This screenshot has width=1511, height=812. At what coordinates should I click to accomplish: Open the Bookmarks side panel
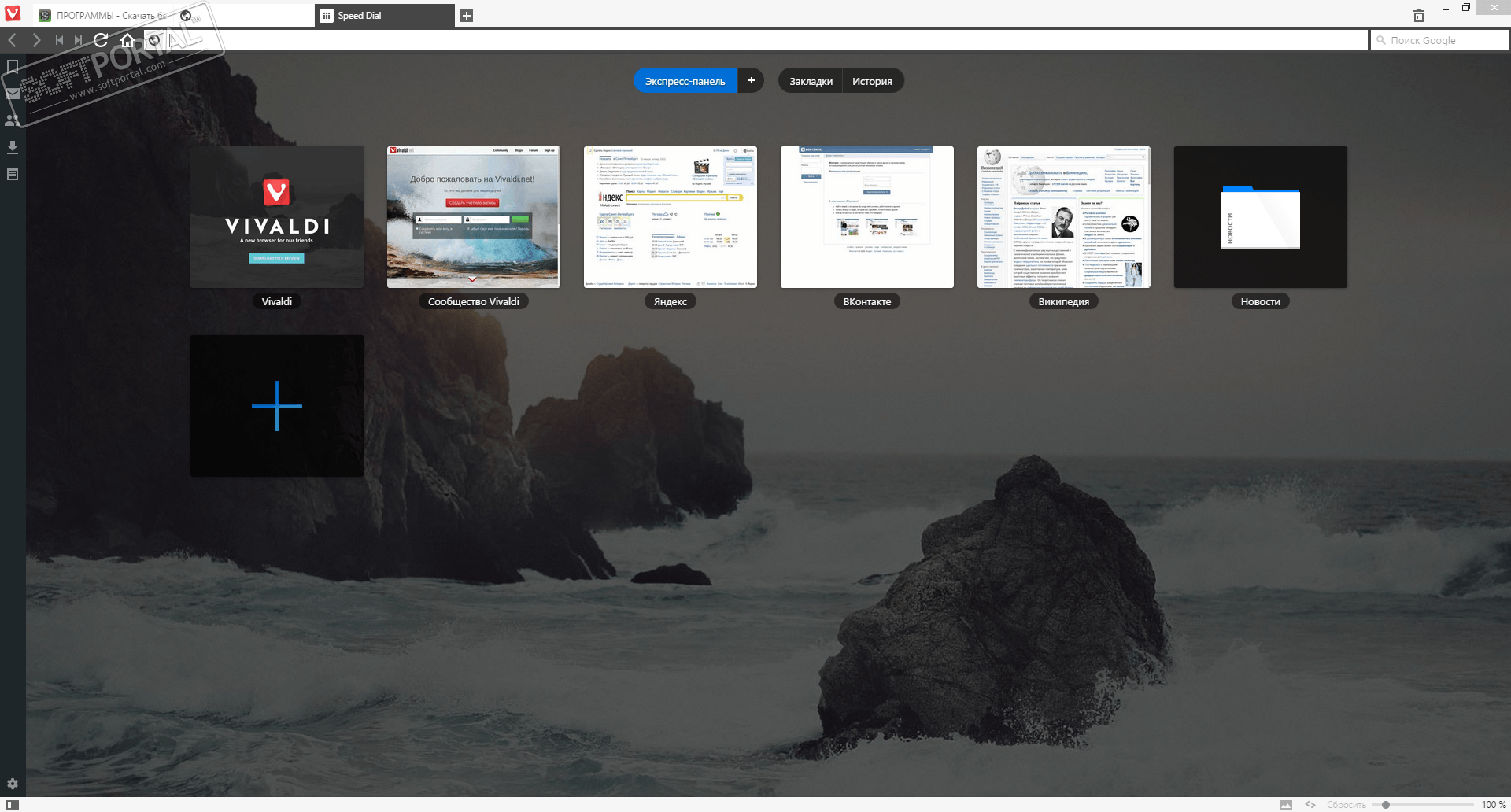(x=13, y=67)
